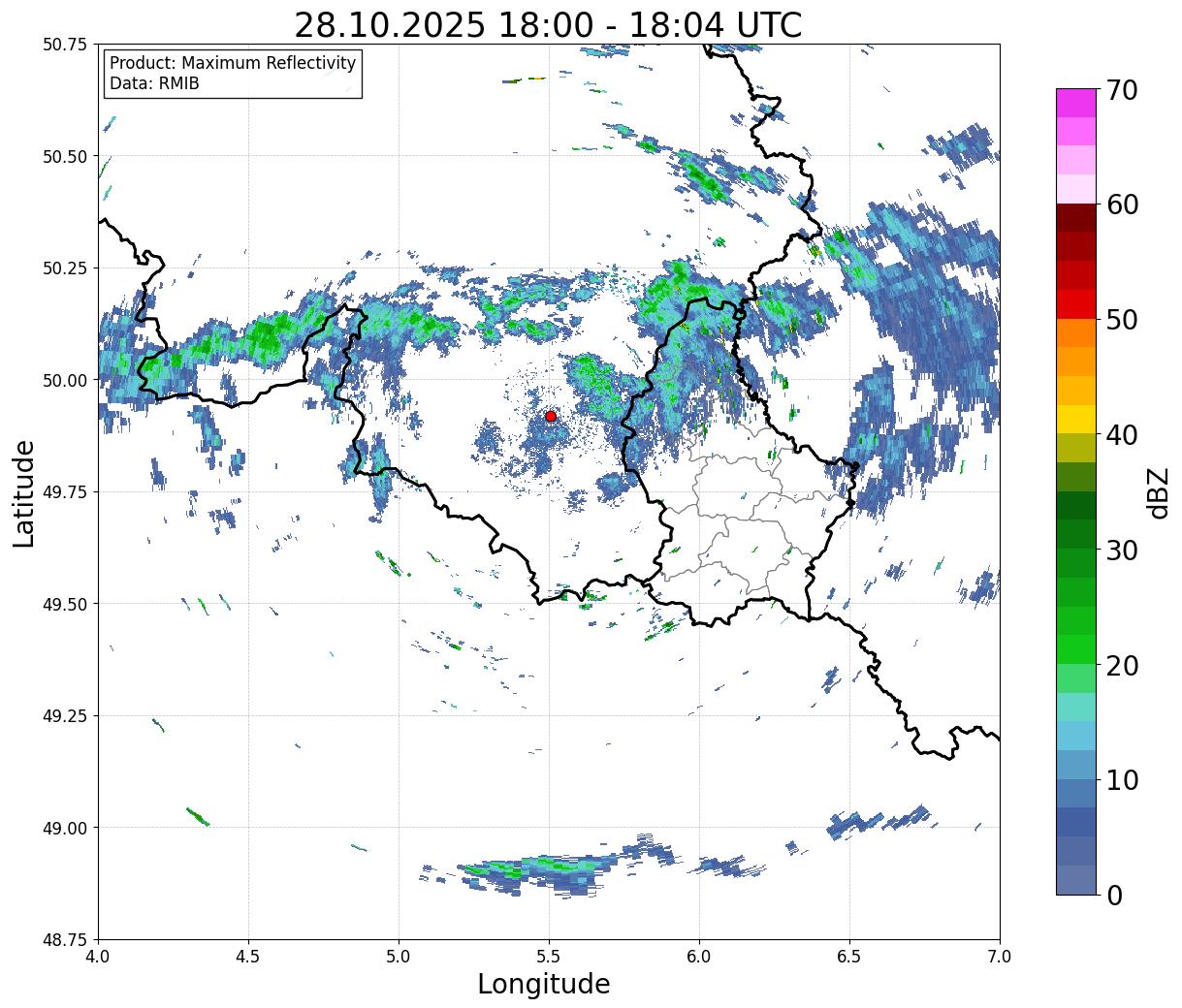Click the longitude tick label '7.0'
Screen dimensions: 1182x1008
(x=1000, y=957)
